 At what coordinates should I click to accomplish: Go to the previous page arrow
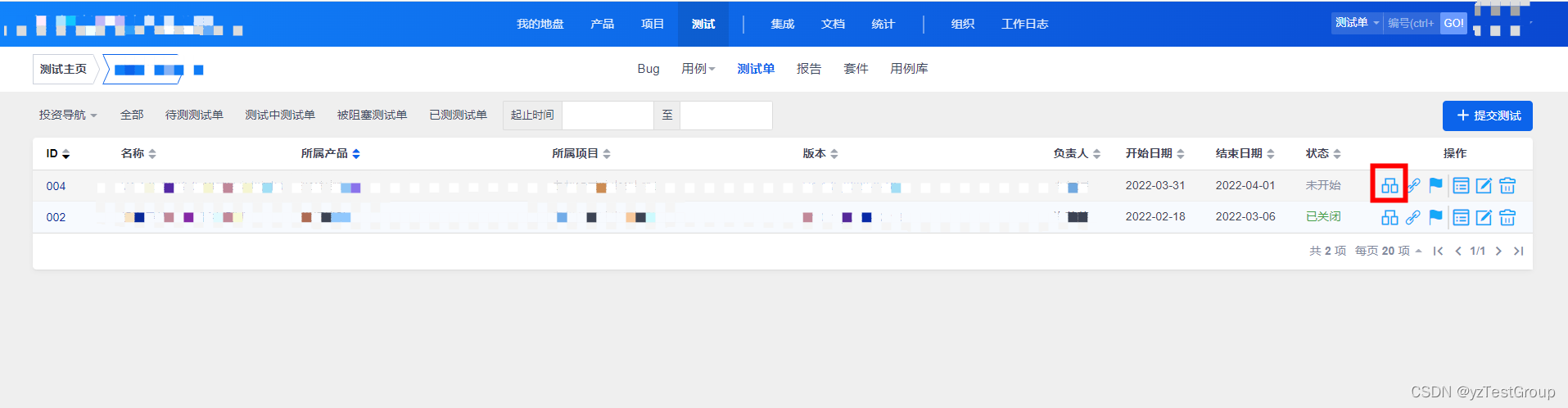[x=1458, y=251]
